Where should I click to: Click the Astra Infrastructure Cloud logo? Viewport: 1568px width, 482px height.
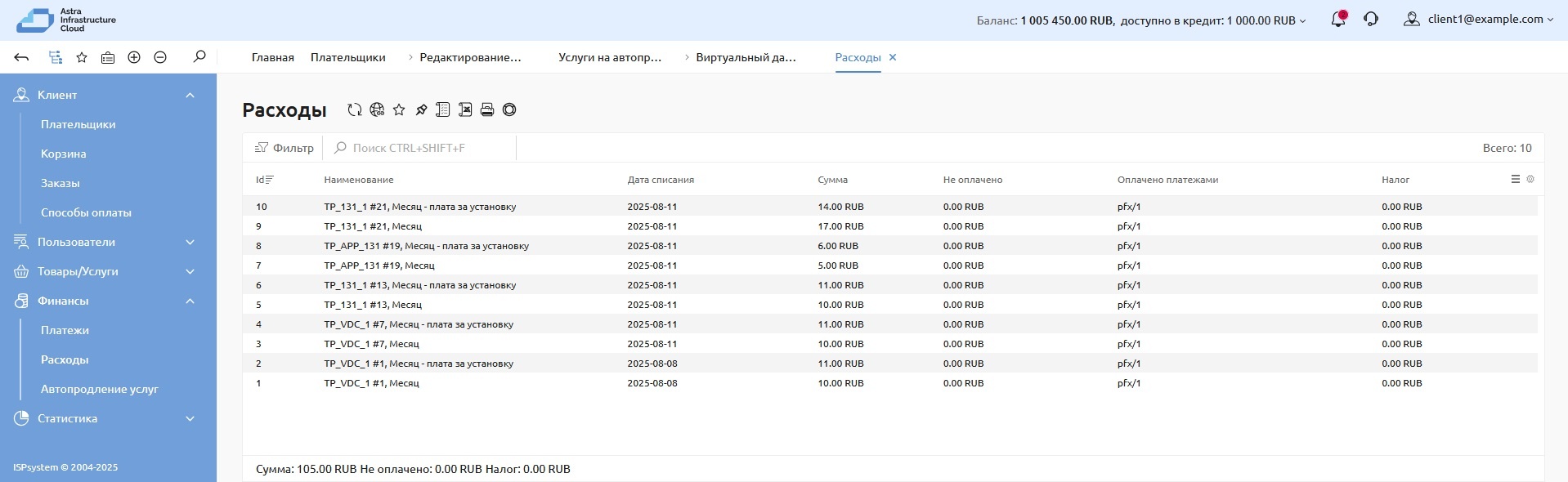(66, 20)
